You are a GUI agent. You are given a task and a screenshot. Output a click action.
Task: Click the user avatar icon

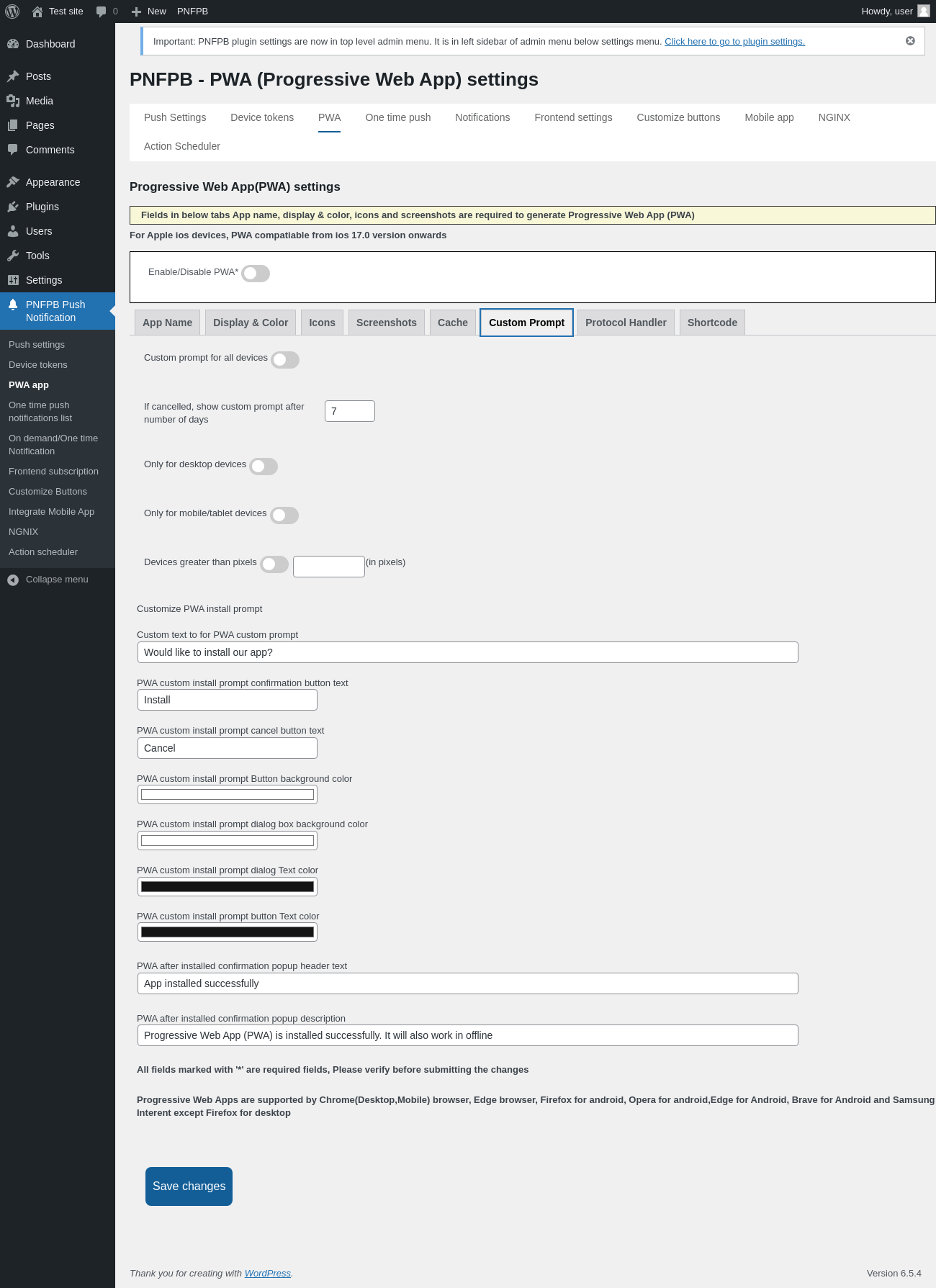924,12
